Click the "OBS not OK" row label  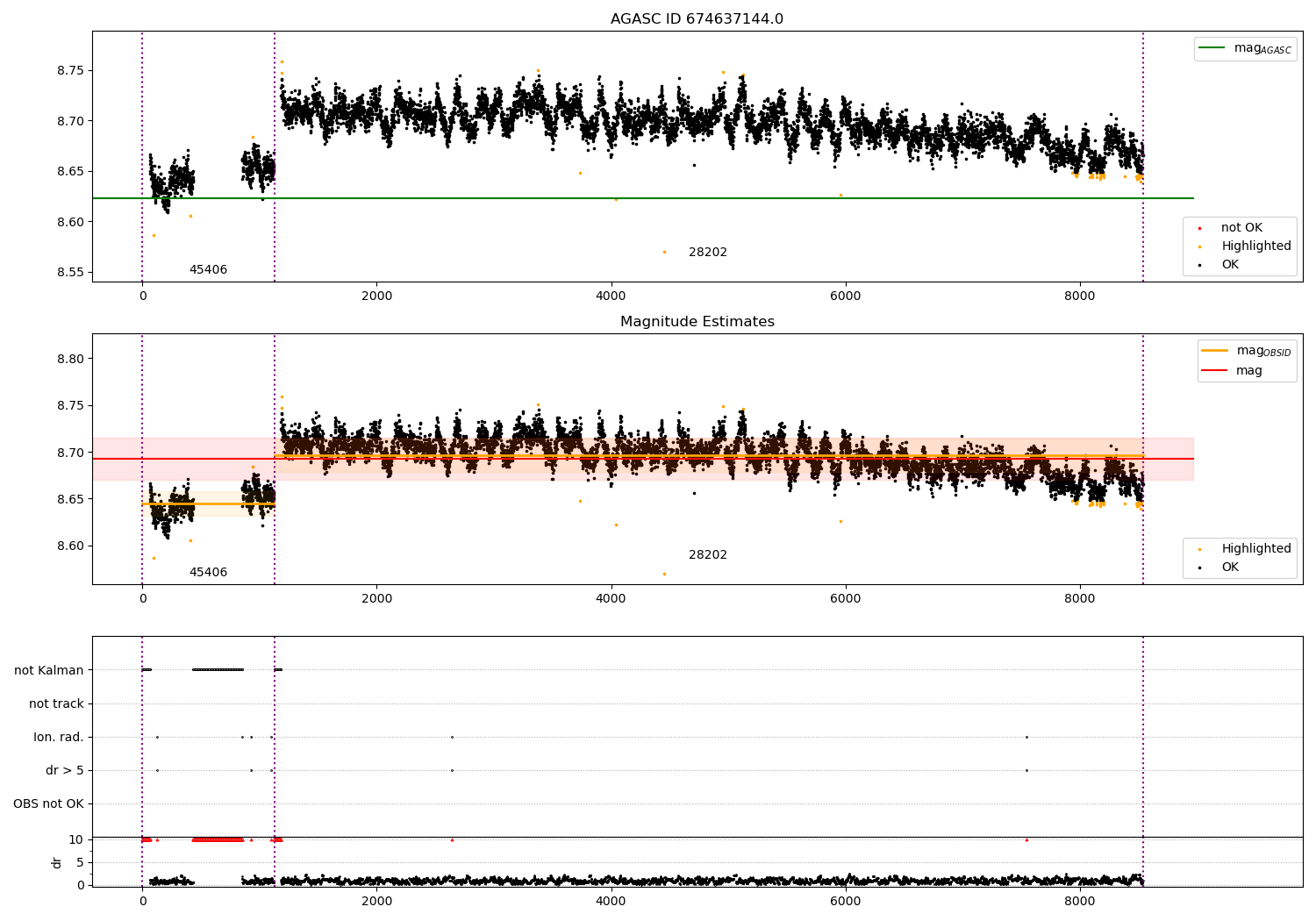[48, 804]
